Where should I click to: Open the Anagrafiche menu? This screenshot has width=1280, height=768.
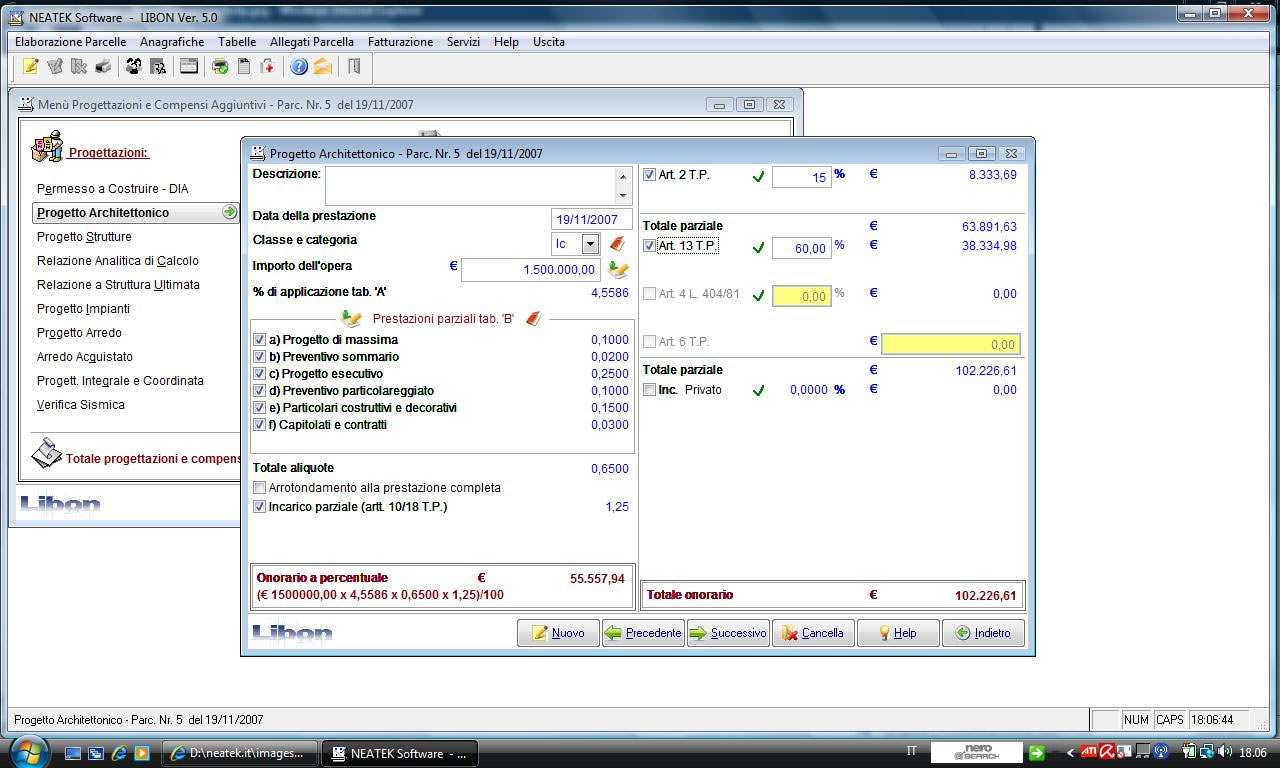tap(172, 42)
